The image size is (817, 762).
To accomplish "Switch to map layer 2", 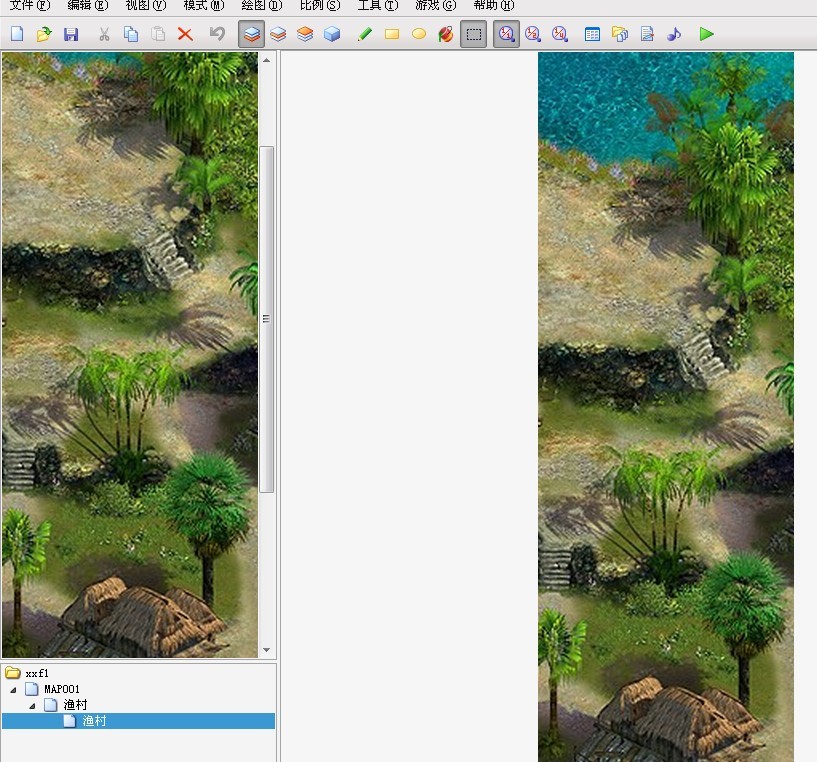I will click(x=278, y=34).
